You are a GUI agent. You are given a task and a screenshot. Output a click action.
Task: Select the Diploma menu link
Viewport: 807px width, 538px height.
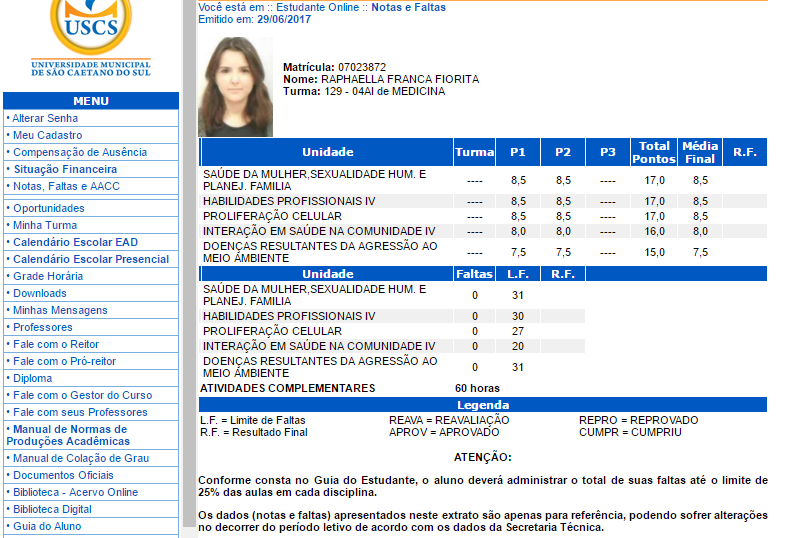click(x=33, y=378)
